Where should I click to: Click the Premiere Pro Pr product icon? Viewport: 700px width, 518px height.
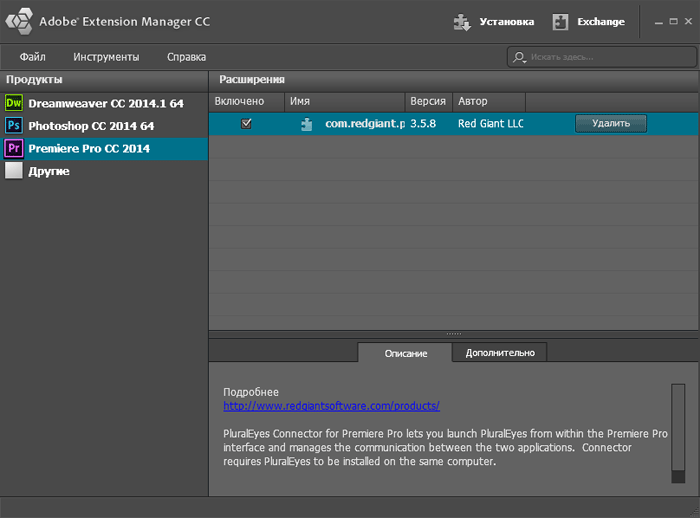(x=14, y=148)
